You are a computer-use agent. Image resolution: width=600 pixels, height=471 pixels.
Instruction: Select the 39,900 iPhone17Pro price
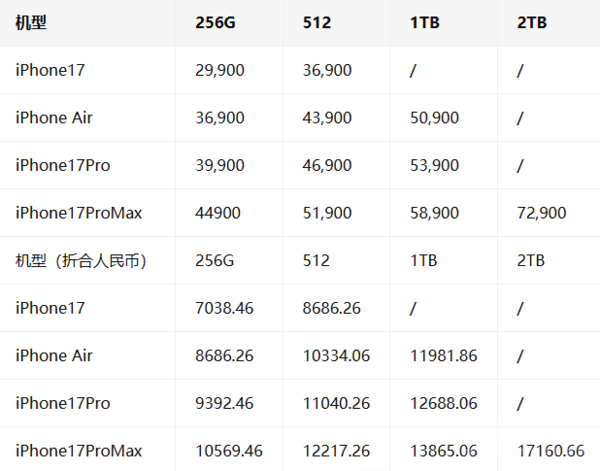pyautogui.click(x=219, y=165)
